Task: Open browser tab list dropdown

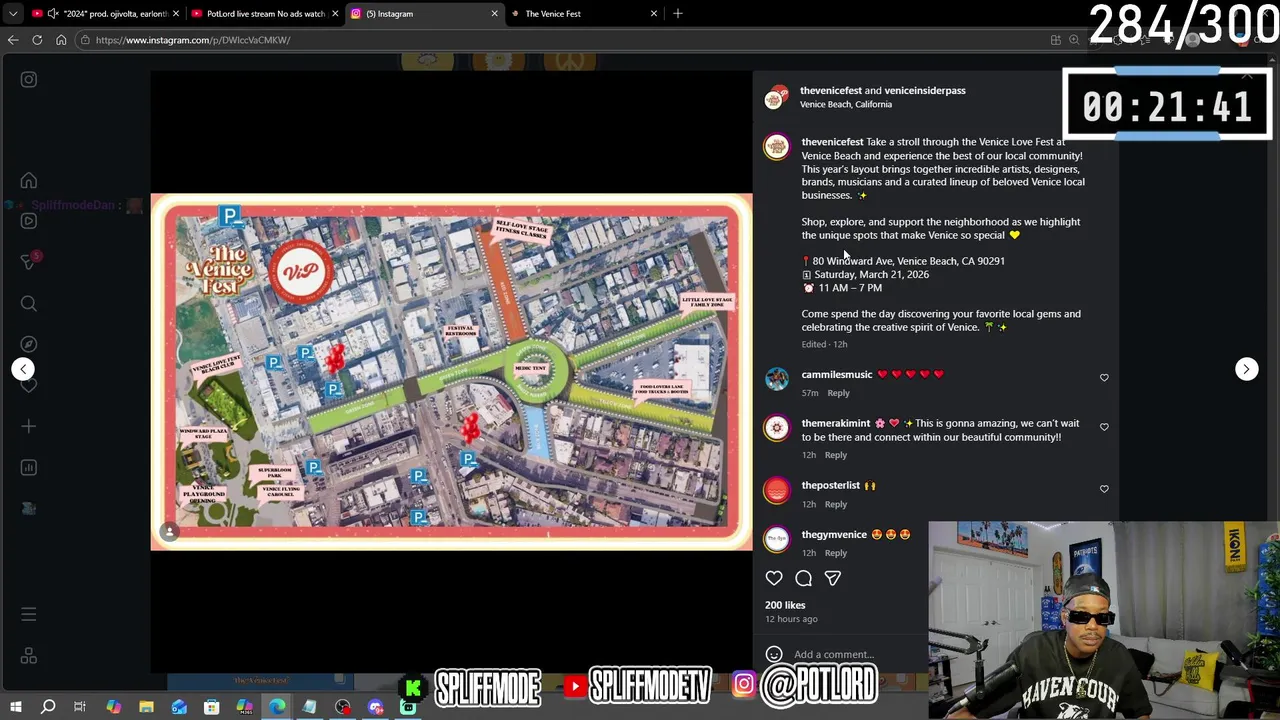Action: coord(13,14)
